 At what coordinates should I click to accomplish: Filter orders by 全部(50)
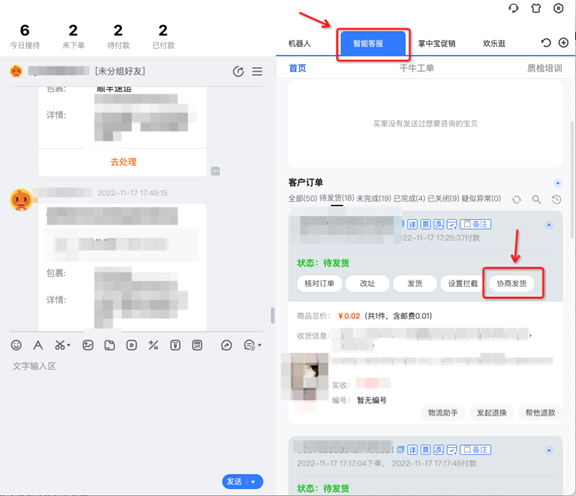[302, 199]
